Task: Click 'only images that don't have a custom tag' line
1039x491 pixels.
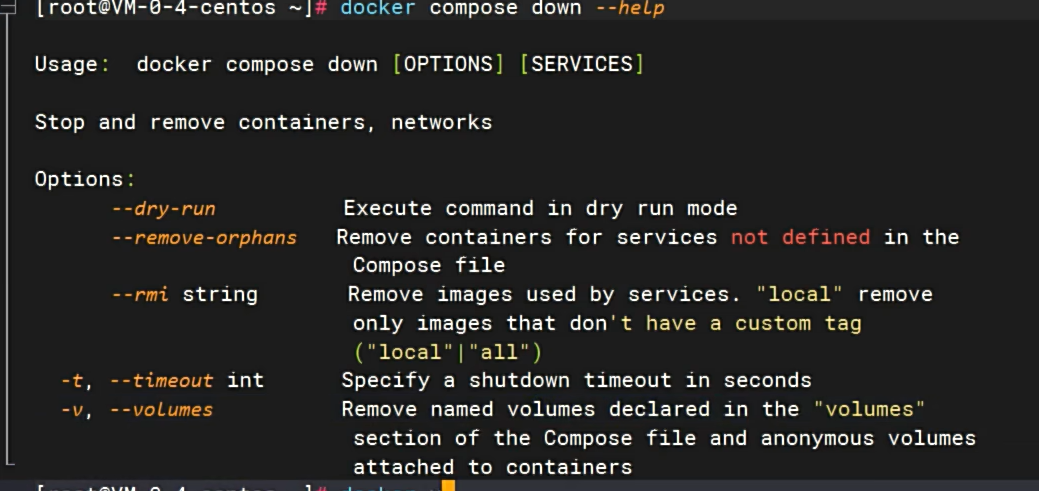Action: [x=607, y=324]
